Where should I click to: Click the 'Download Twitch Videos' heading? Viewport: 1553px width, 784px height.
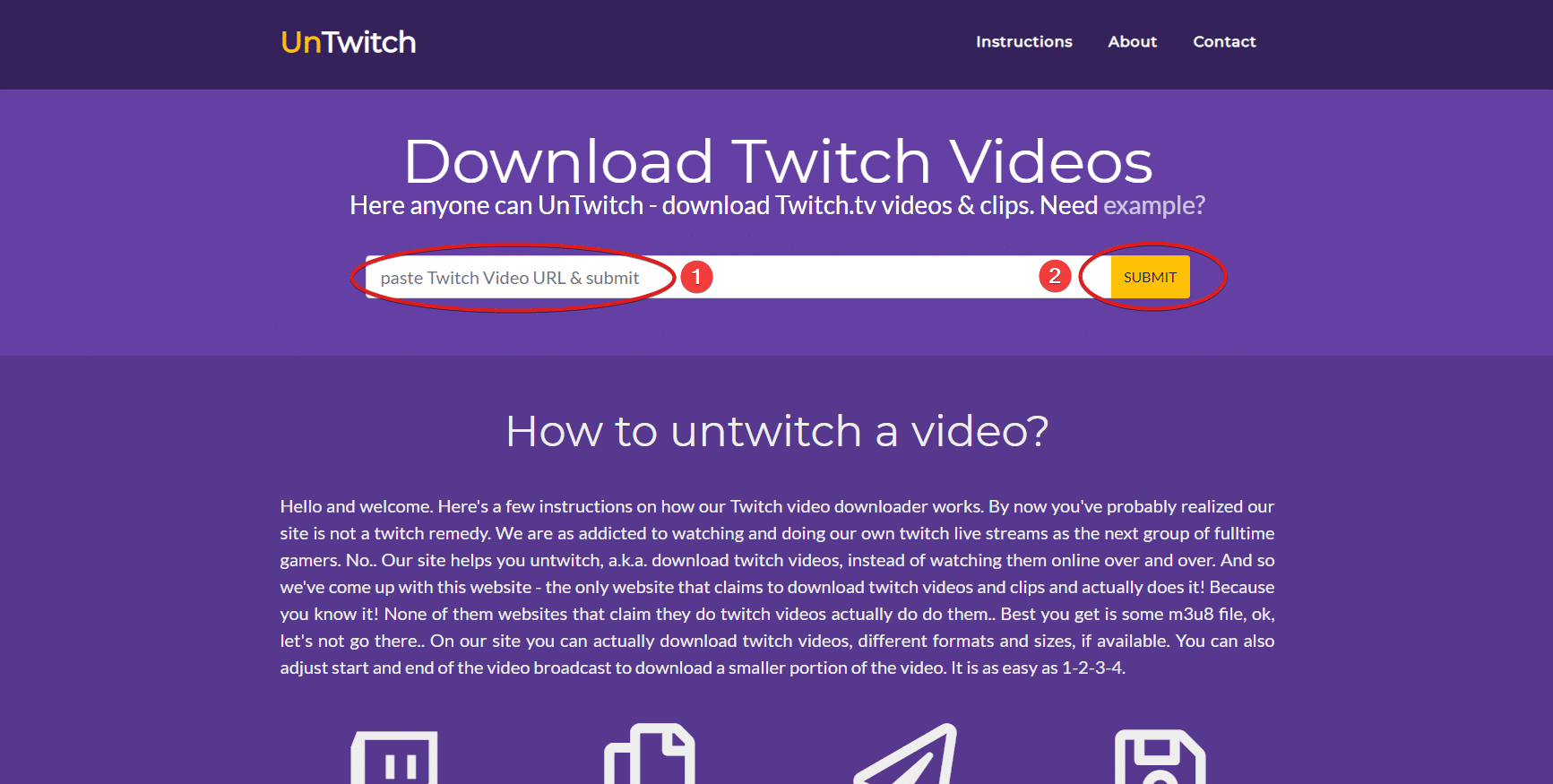tap(778, 162)
